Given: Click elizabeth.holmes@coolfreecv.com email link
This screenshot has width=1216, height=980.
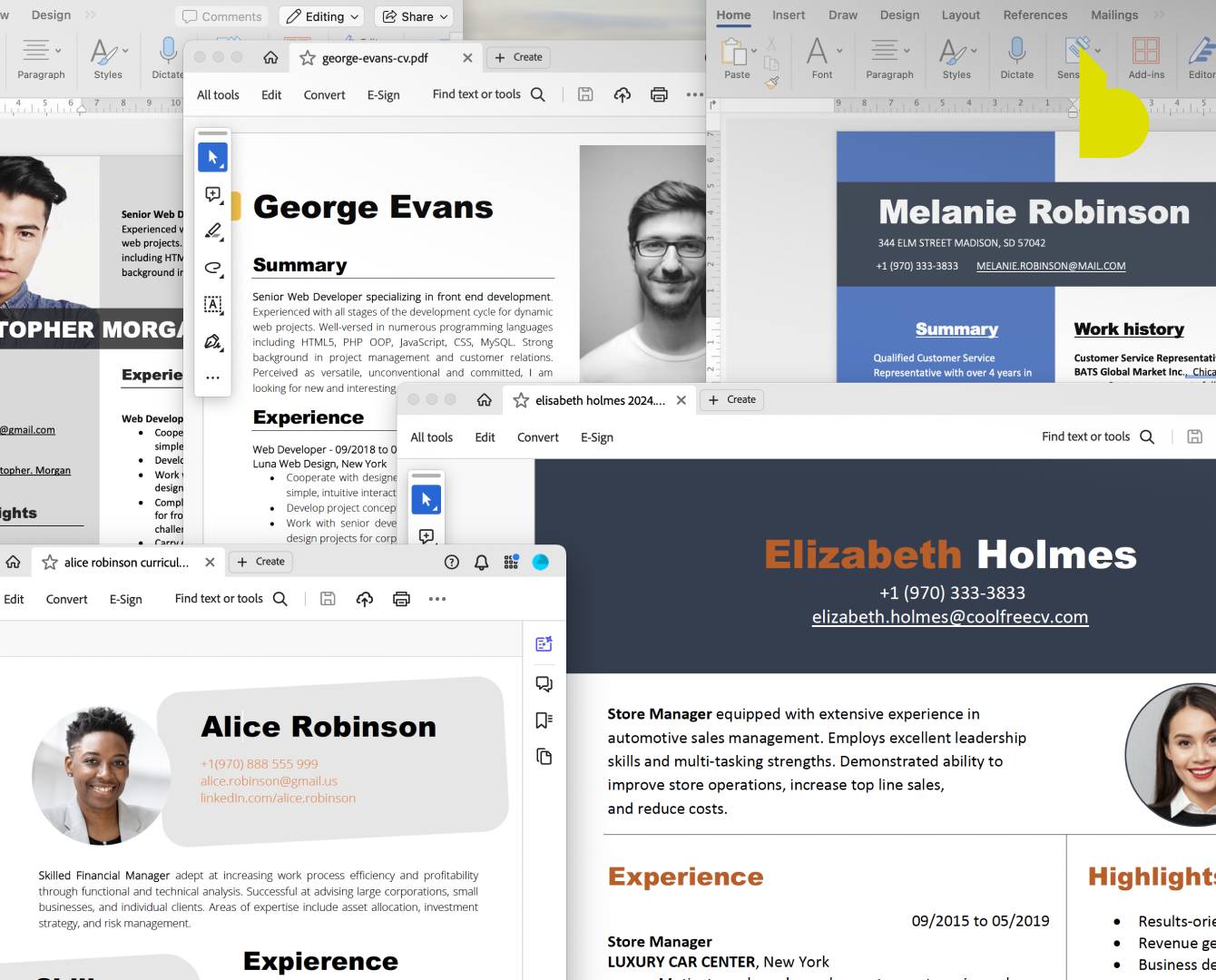Looking at the screenshot, I should point(950,617).
